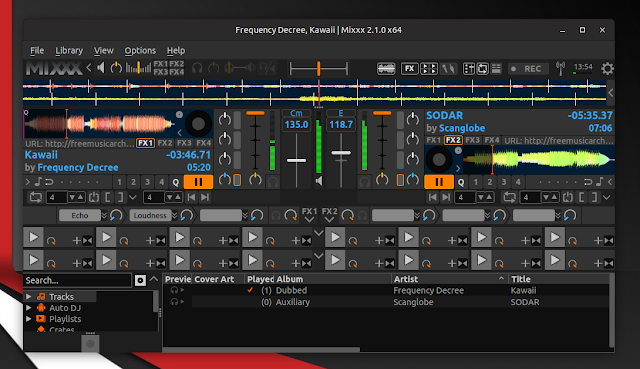Toggle FX1 assignment on SODAR deck
Screen dimensions: 640x369
tap(433, 140)
